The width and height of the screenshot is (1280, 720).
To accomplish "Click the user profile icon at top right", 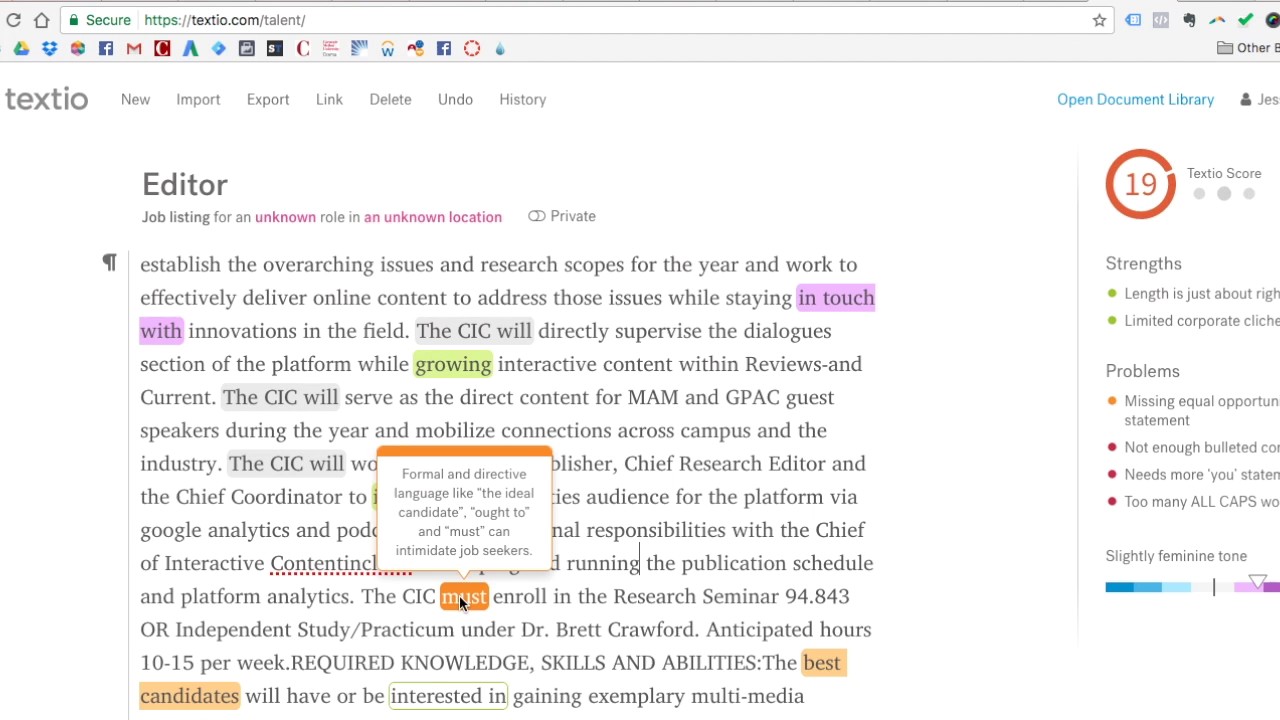I will click(1246, 100).
